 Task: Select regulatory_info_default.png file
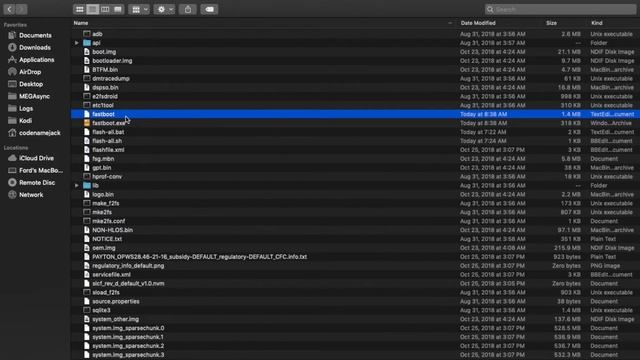128,266
